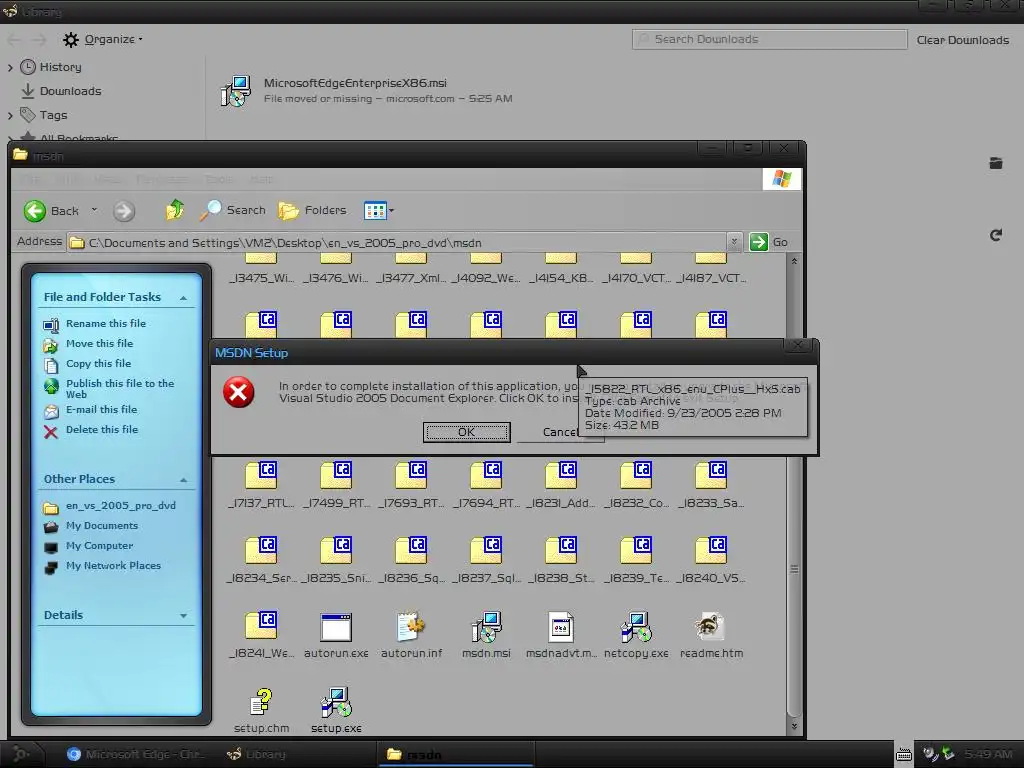Image resolution: width=1024 pixels, height=768 pixels.
Task: Click Search Downloads field
Action: click(x=769, y=39)
